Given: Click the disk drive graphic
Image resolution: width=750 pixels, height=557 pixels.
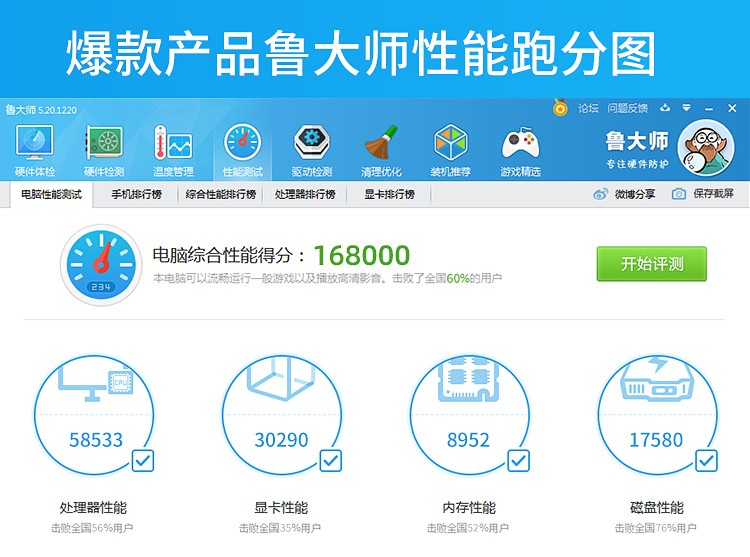Looking at the screenshot, I should 657,379.
